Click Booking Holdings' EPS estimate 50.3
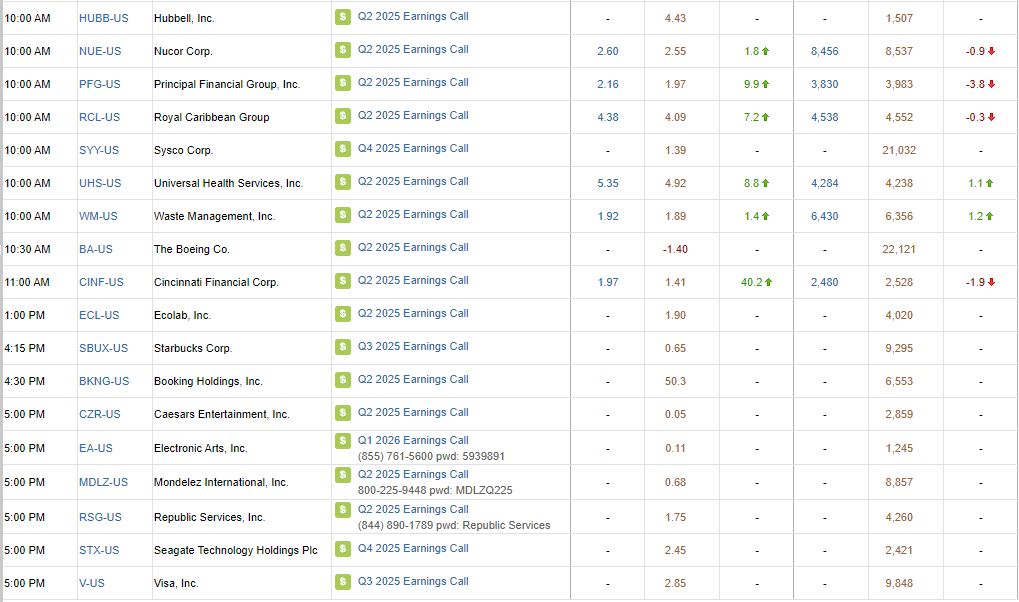Image resolution: width=1019 pixels, height=602 pixels. click(x=675, y=382)
